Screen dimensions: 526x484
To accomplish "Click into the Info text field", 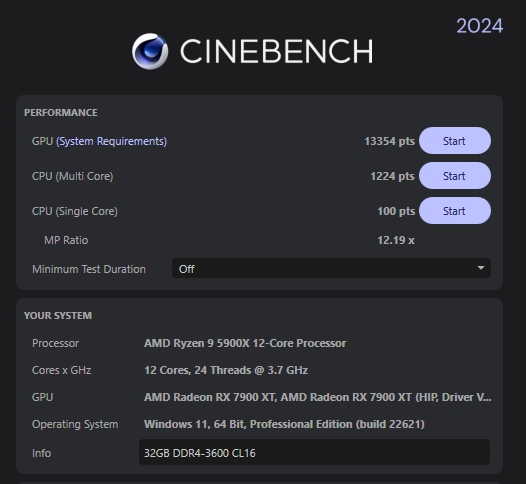I will tap(314, 452).
